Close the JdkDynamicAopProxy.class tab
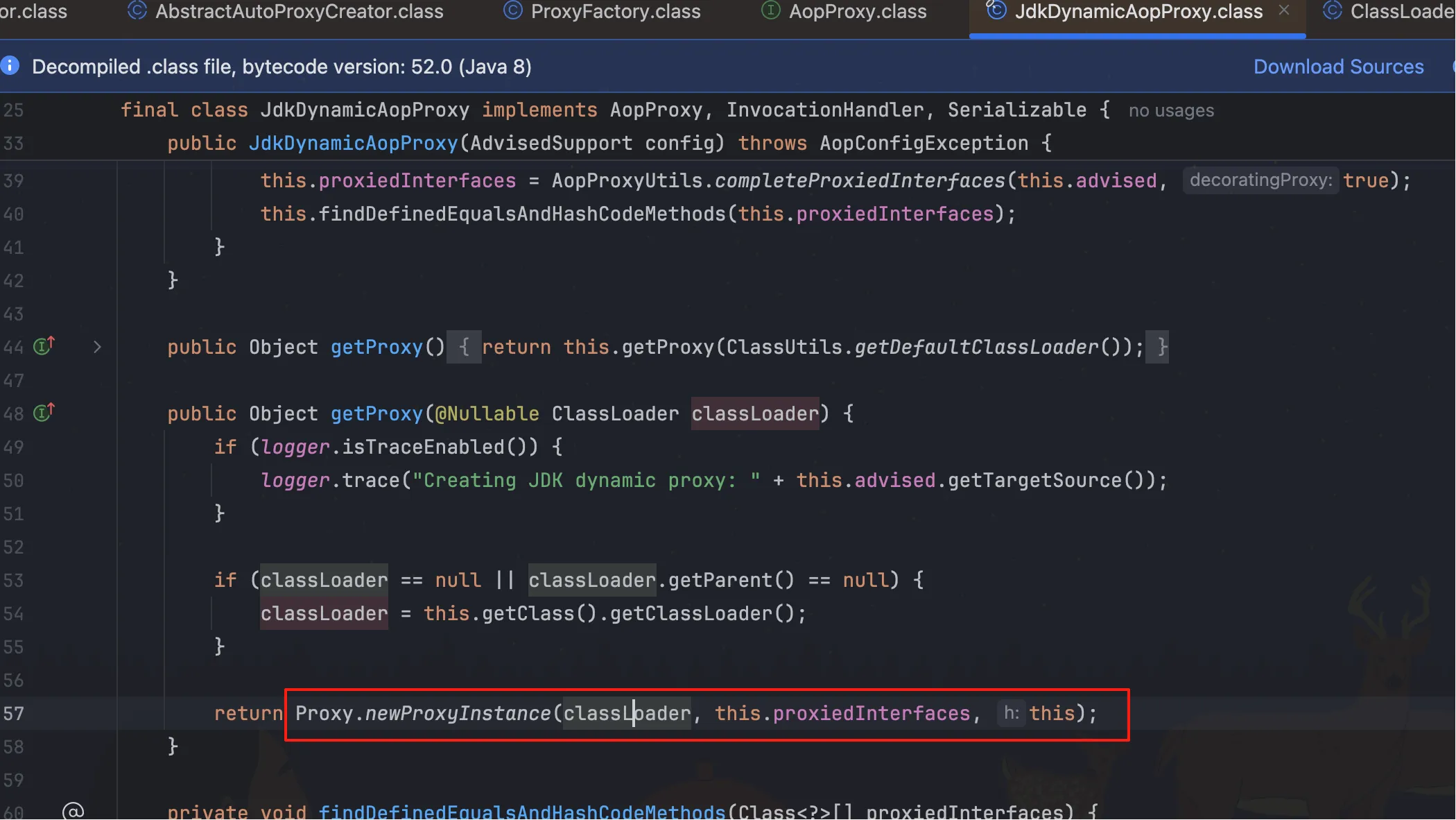1456x820 pixels. 1284,10
